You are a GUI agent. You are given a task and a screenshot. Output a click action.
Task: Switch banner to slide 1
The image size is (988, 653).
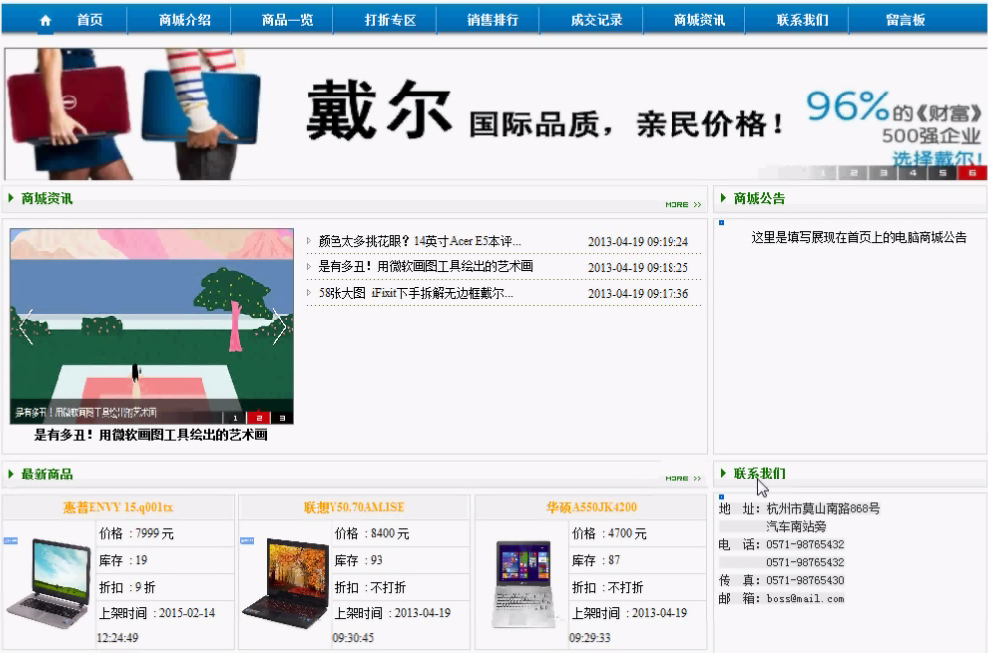tap(823, 173)
